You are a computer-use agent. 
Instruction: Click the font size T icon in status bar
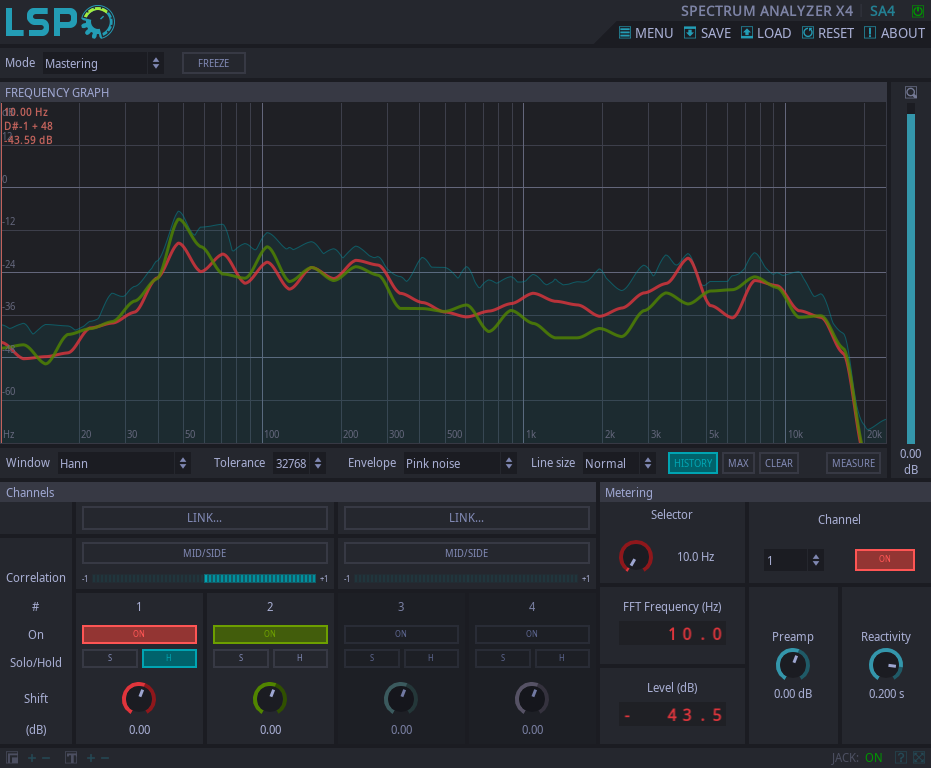coord(71,758)
